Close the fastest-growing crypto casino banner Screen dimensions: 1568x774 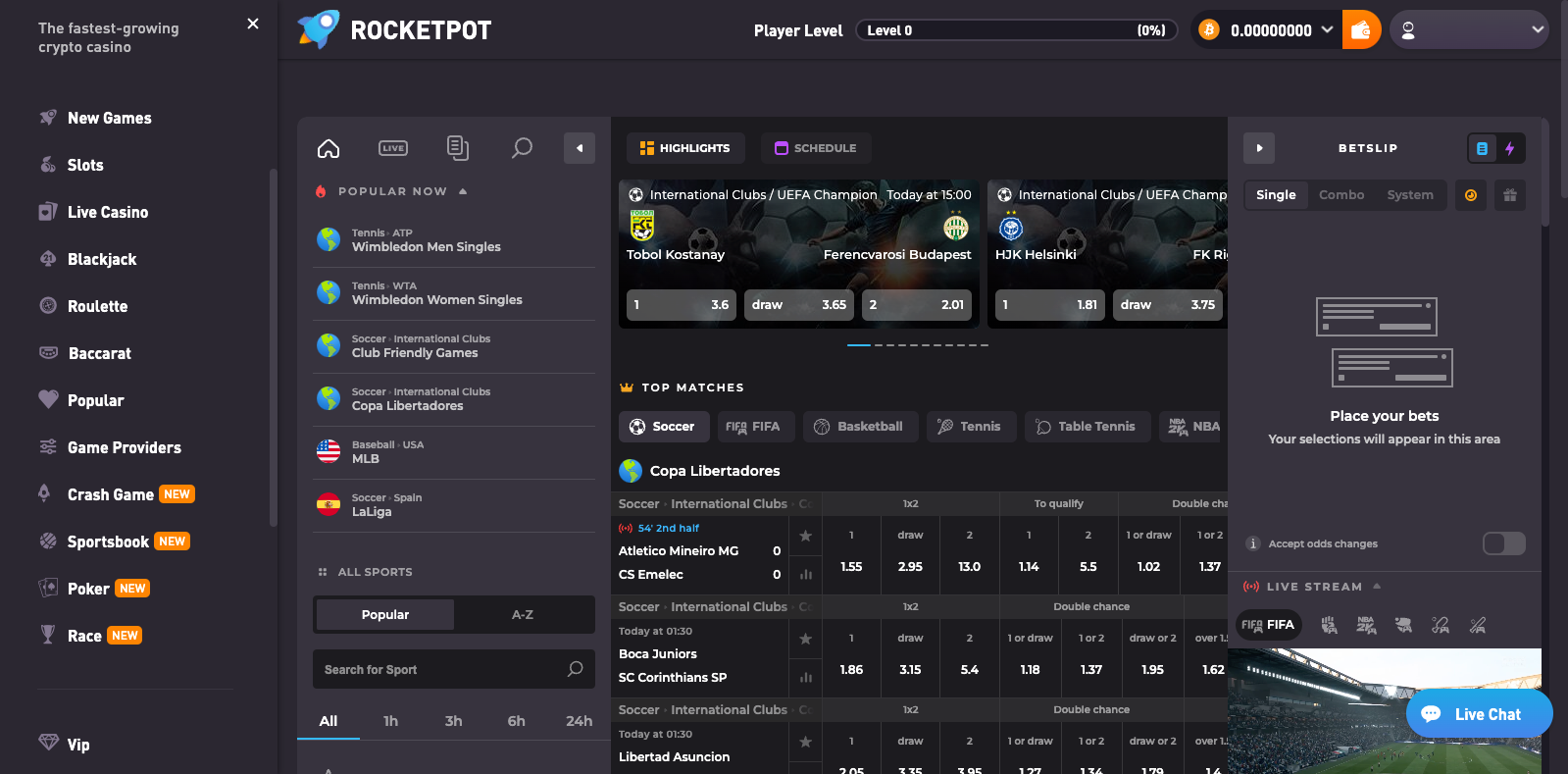[253, 24]
